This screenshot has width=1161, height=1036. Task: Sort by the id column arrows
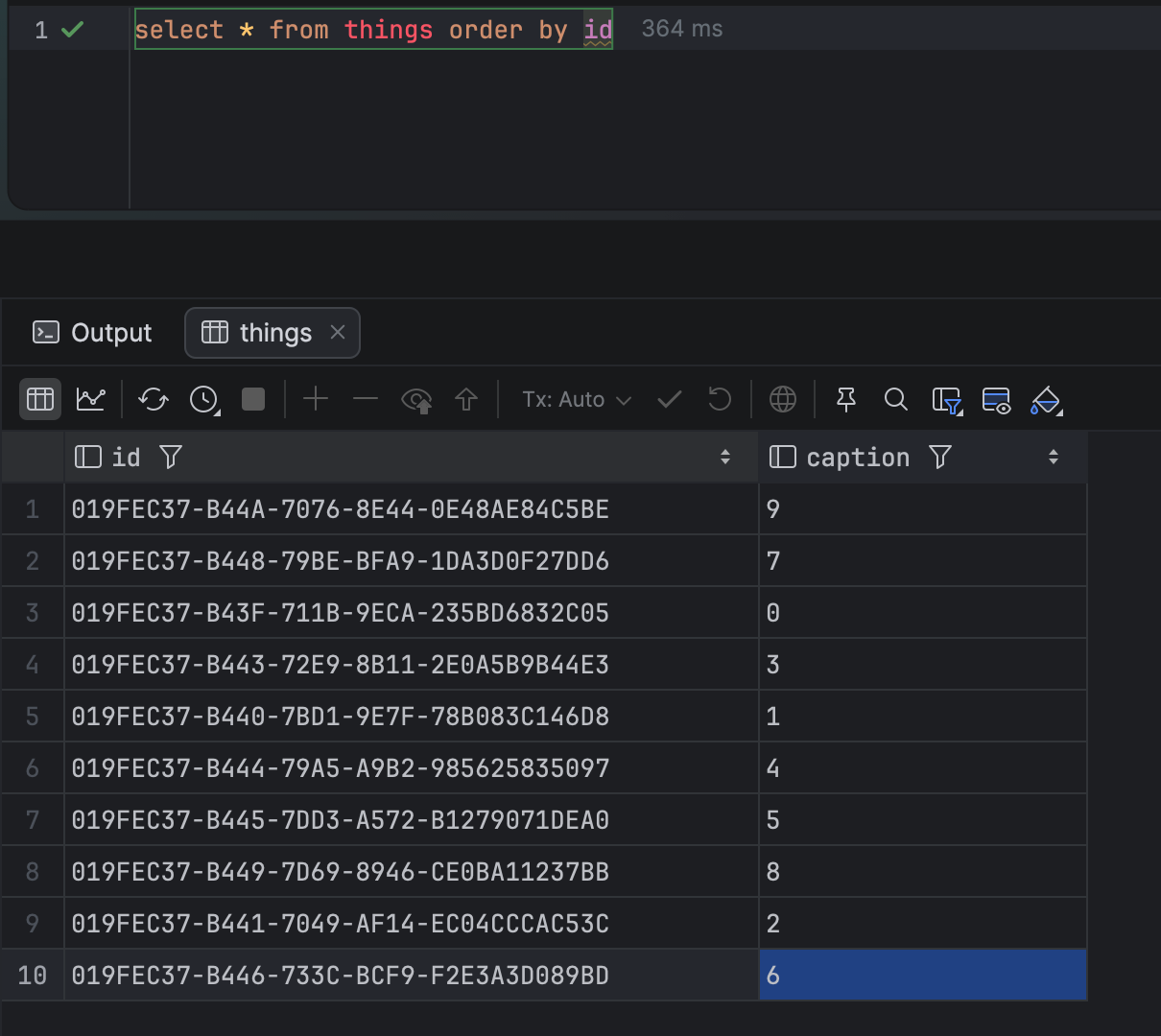click(725, 457)
